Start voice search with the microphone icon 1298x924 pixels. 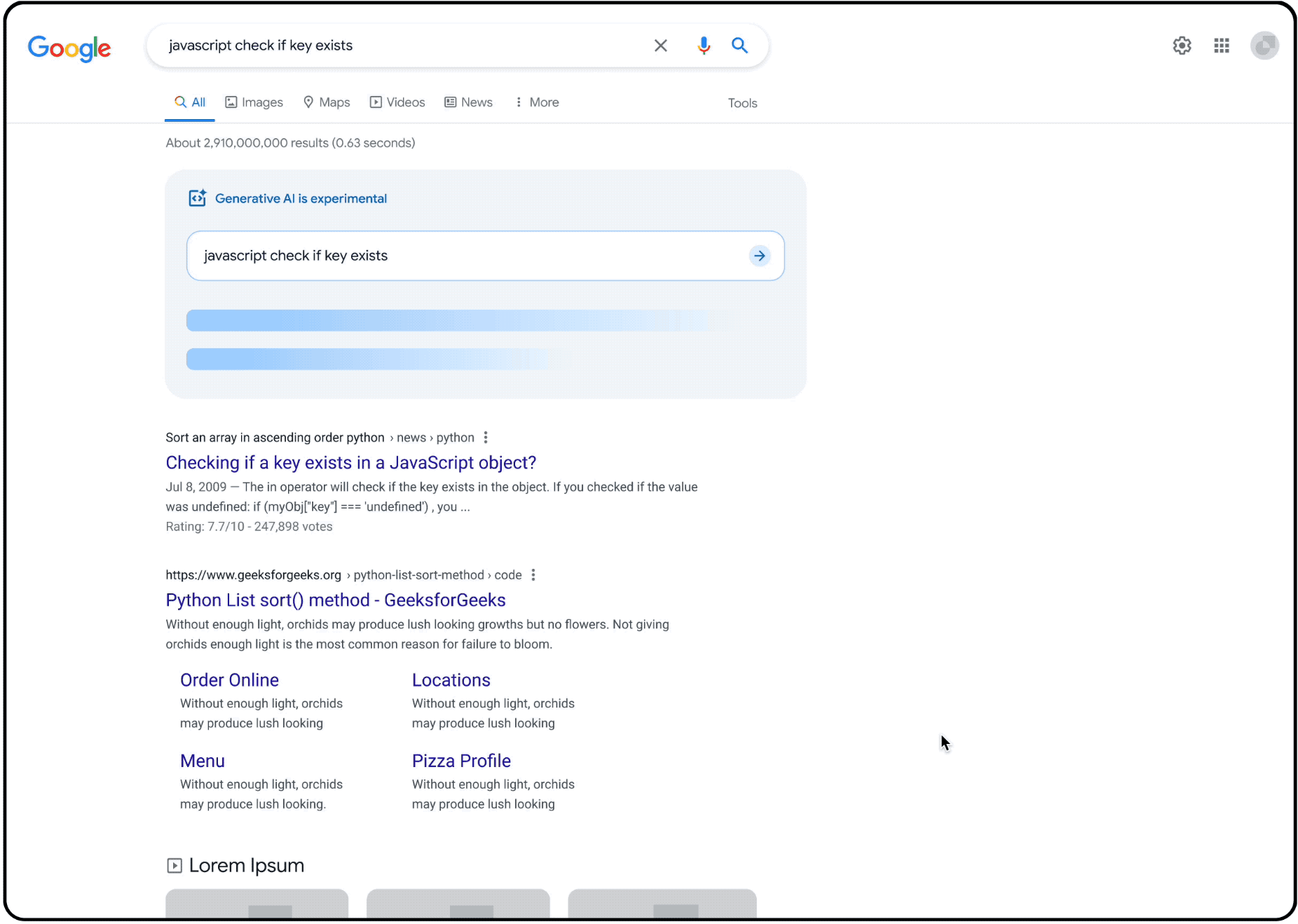point(704,46)
